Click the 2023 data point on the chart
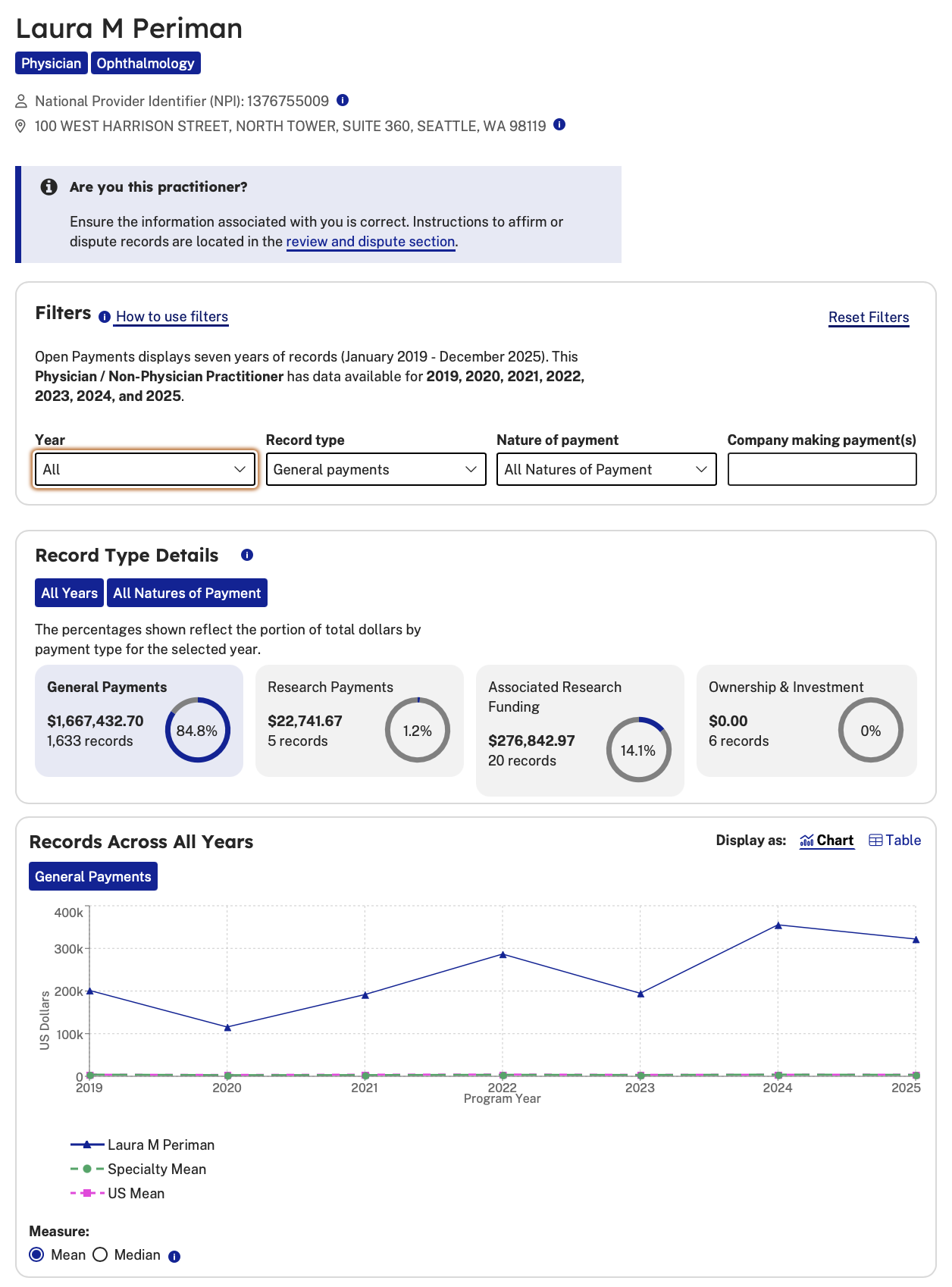 pyautogui.click(x=640, y=993)
